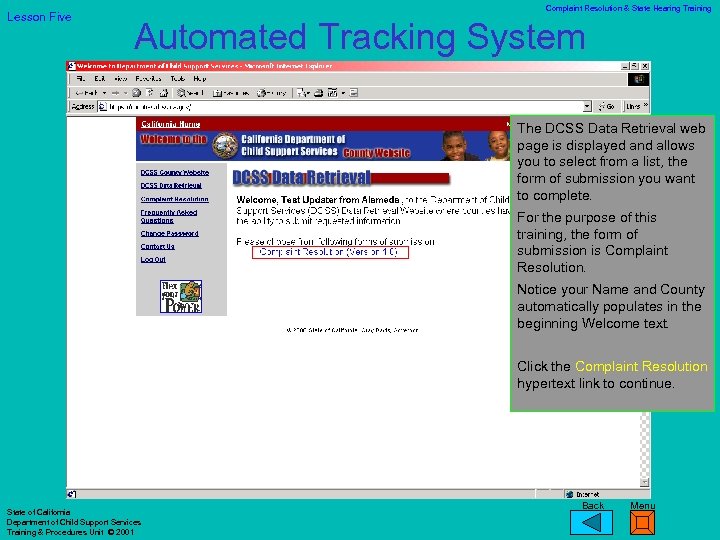The height and width of the screenshot is (540, 720).
Task: Click the Go button beside address bar
Action: [x=607, y=107]
